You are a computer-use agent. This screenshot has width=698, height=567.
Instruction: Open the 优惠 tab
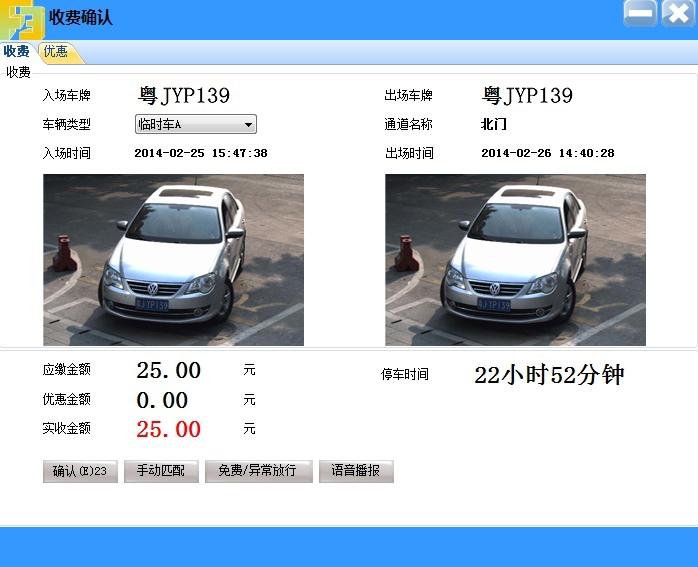[x=57, y=52]
